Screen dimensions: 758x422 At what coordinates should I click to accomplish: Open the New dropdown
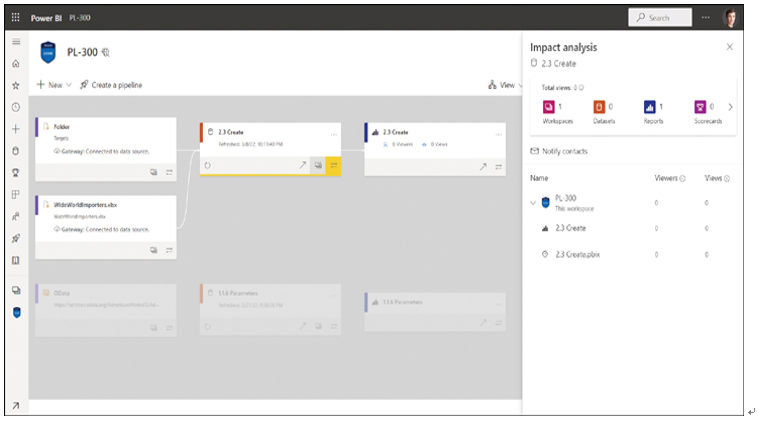click(54, 85)
